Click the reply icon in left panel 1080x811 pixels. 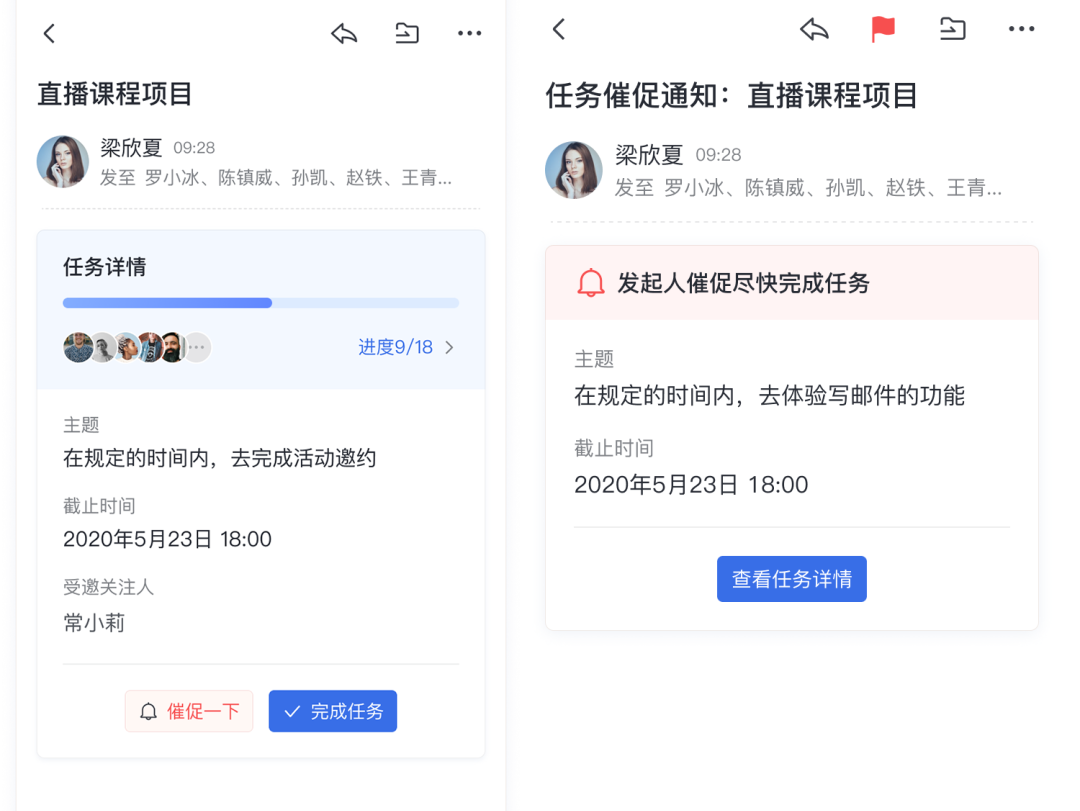click(x=344, y=33)
